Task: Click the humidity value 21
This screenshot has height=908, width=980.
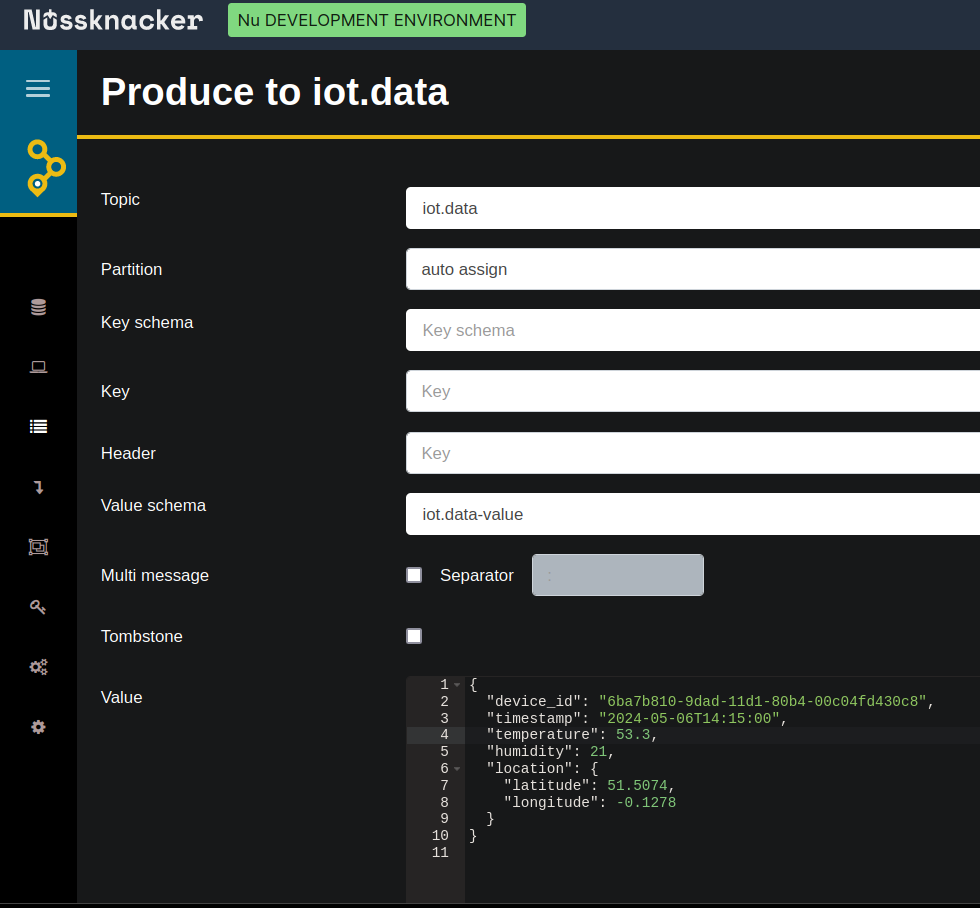Action: tap(598, 752)
